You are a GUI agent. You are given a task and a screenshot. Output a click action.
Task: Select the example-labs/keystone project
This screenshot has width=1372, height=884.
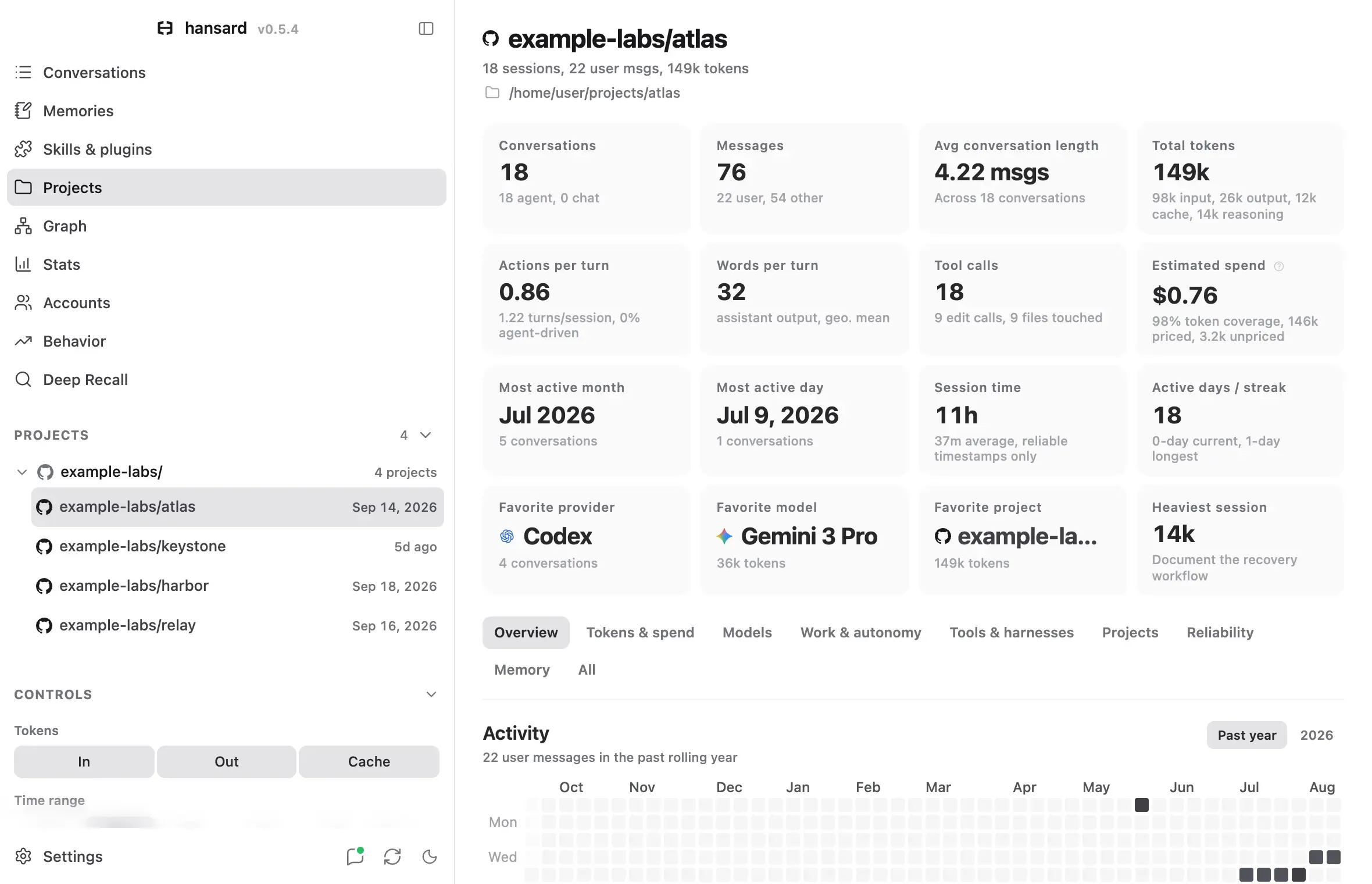(237, 546)
